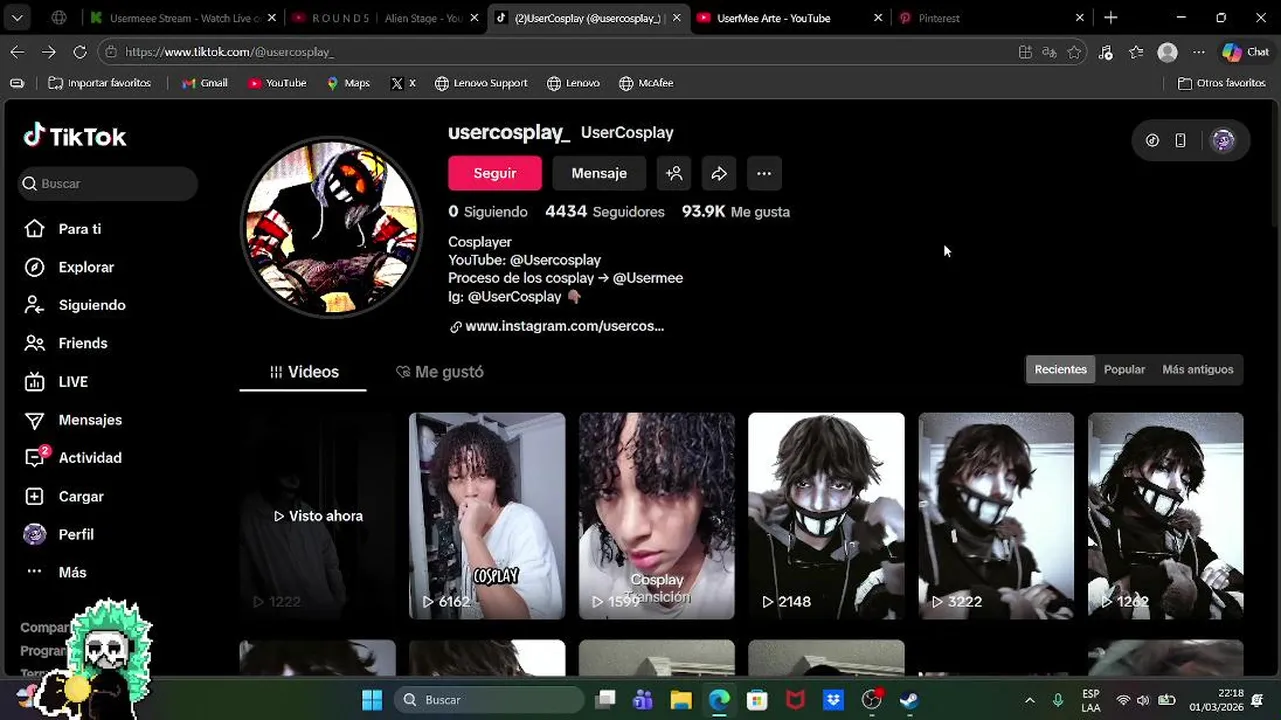Click the TikTok logo

pyautogui.click(x=75, y=136)
